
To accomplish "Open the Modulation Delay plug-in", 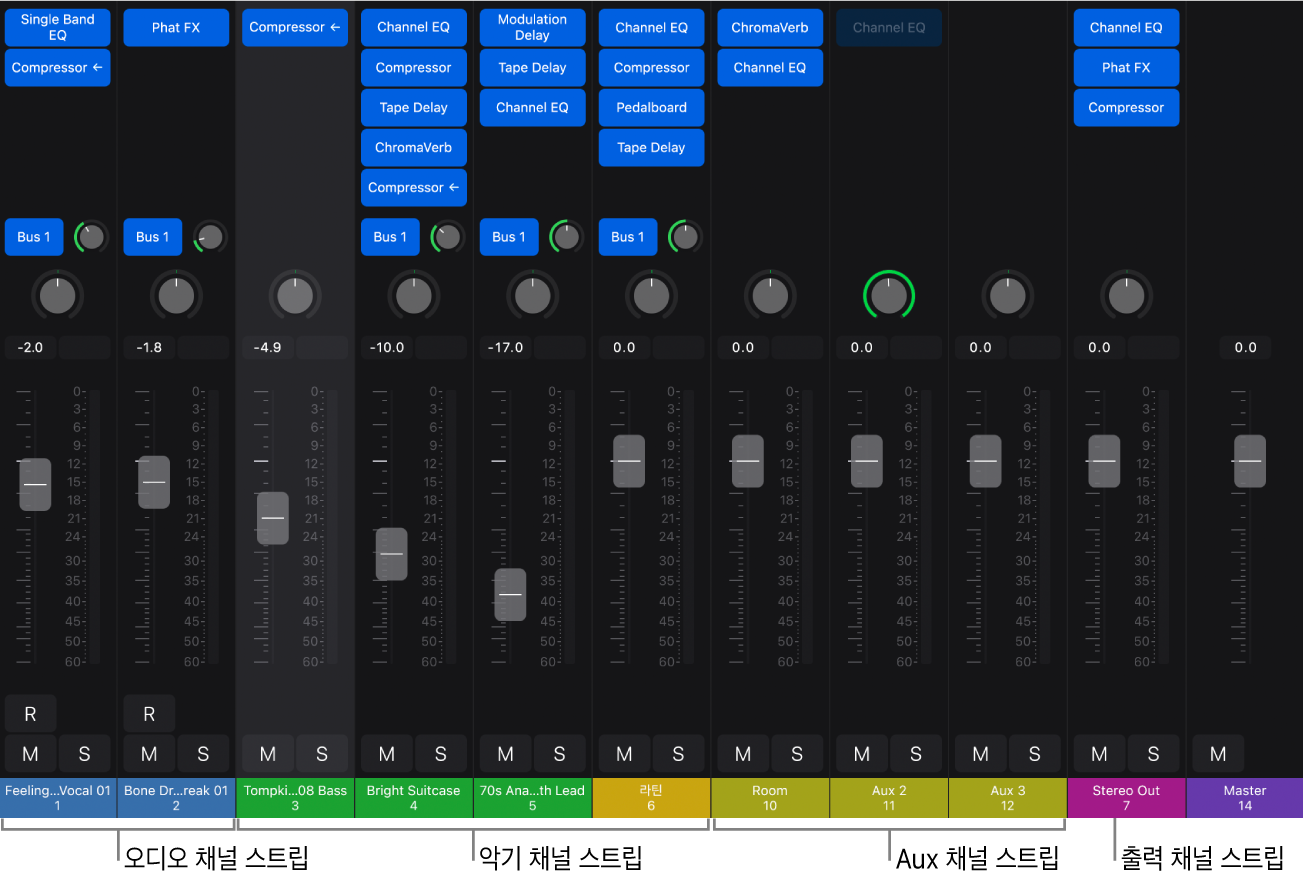I will 532,28.
